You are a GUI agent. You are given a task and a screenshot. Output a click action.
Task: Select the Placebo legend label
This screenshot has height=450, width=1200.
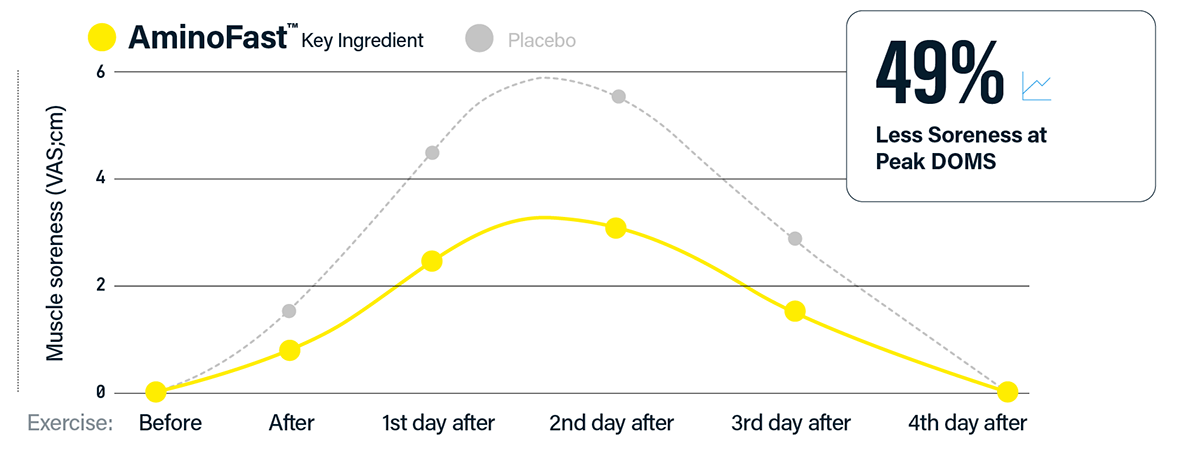542,41
